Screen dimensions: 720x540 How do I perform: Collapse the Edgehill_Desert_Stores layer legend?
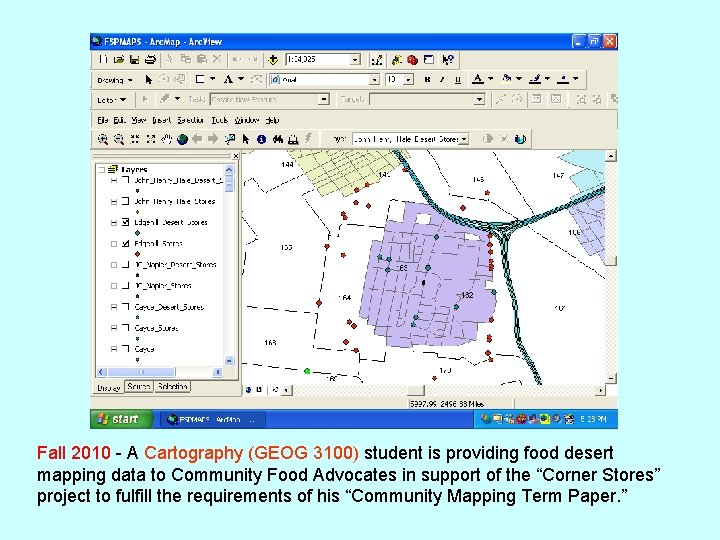pos(114,223)
